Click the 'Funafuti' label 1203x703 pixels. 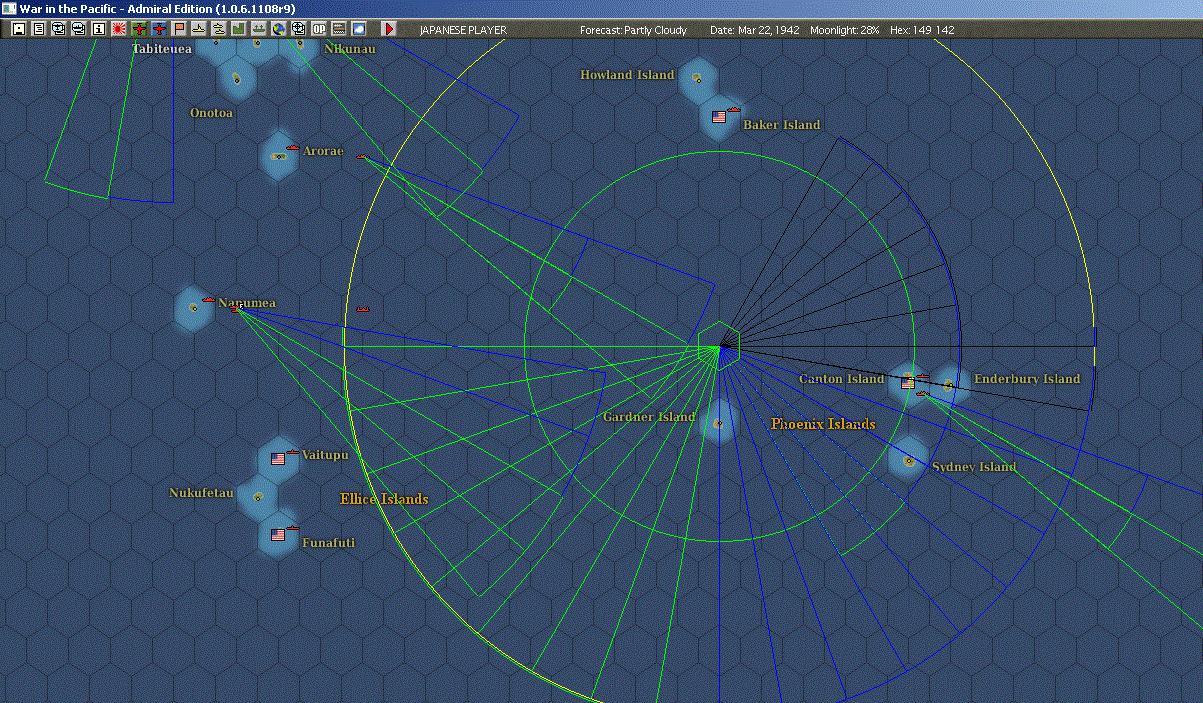328,543
